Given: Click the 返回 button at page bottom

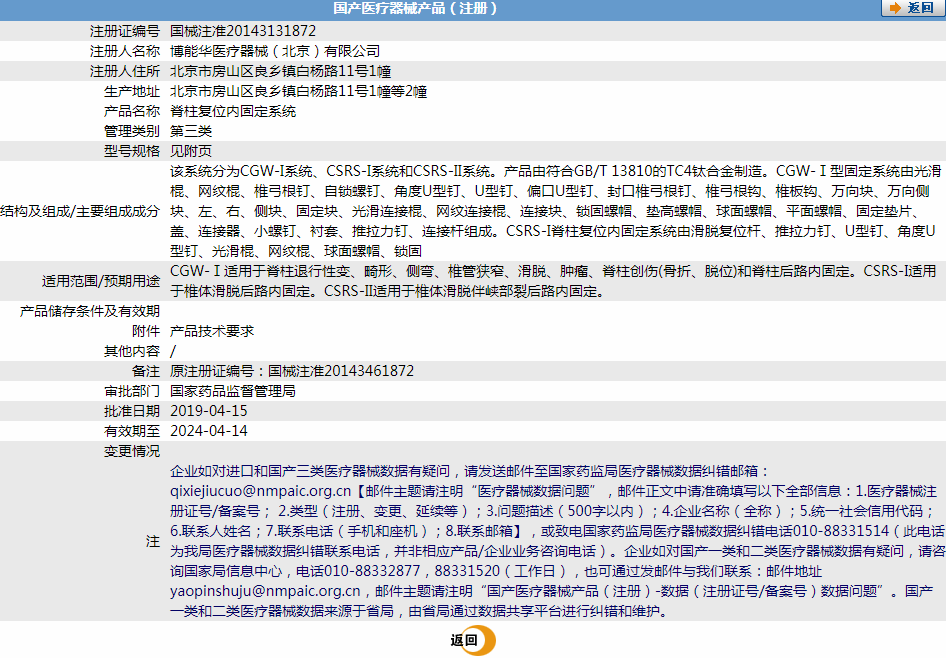Looking at the screenshot, I should [472, 641].
